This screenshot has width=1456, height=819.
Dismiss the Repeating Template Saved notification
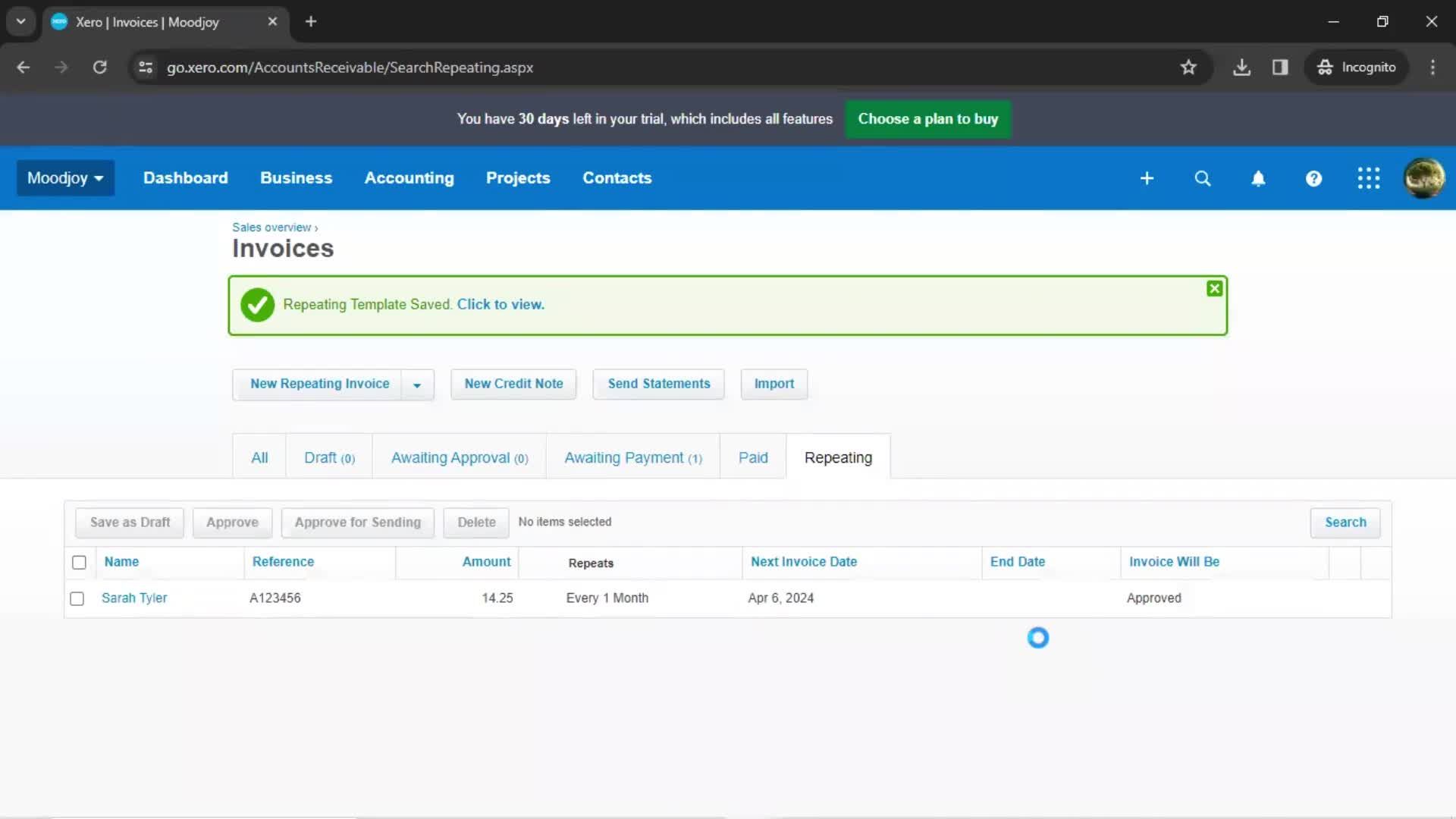(x=1214, y=289)
